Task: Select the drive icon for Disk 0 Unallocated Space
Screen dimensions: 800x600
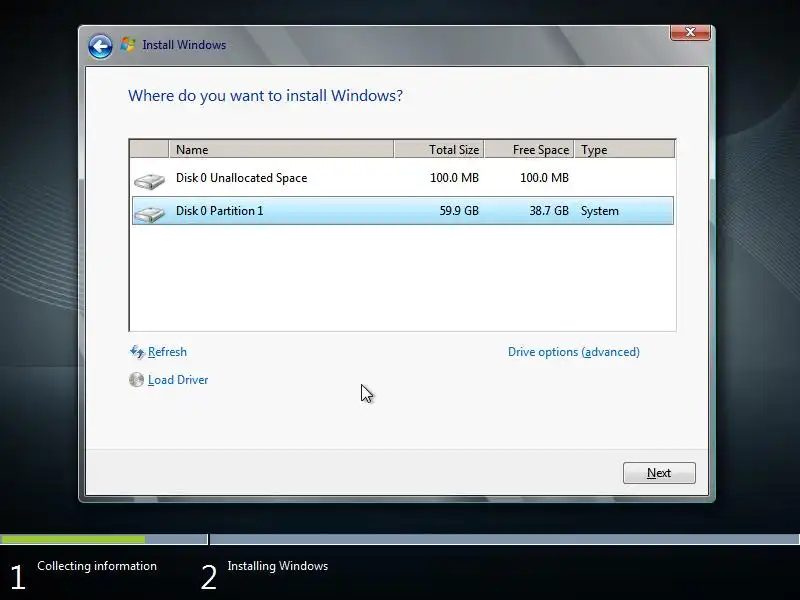Action: (149, 181)
